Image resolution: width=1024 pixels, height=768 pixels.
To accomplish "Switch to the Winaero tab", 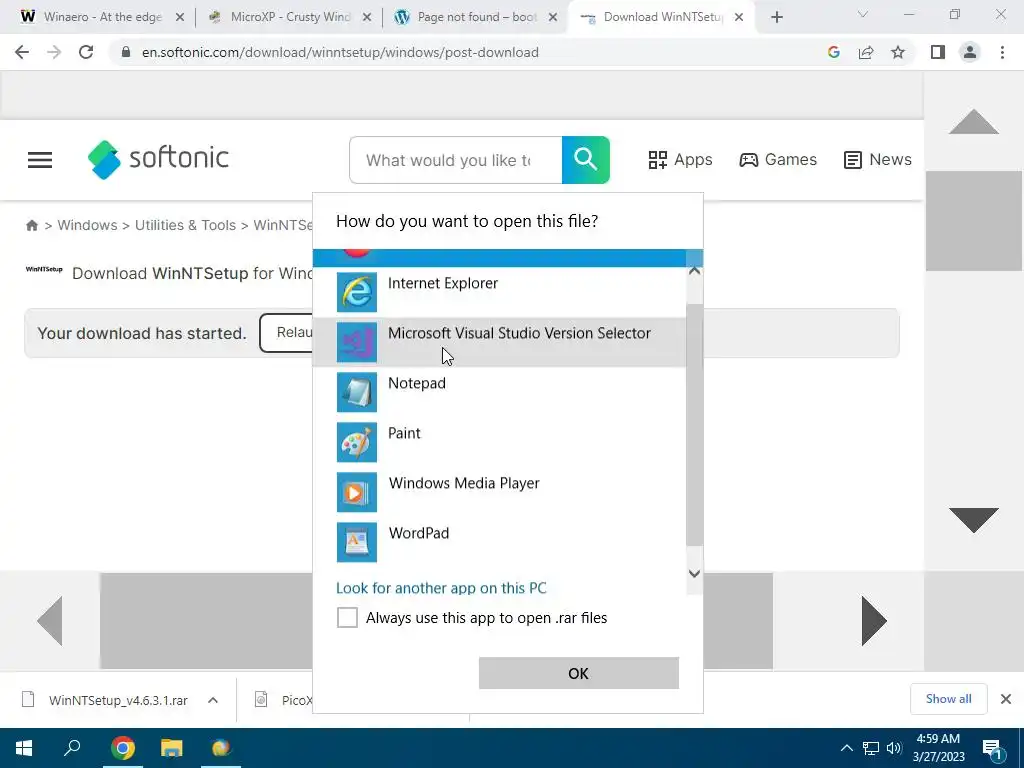I will pos(103,17).
